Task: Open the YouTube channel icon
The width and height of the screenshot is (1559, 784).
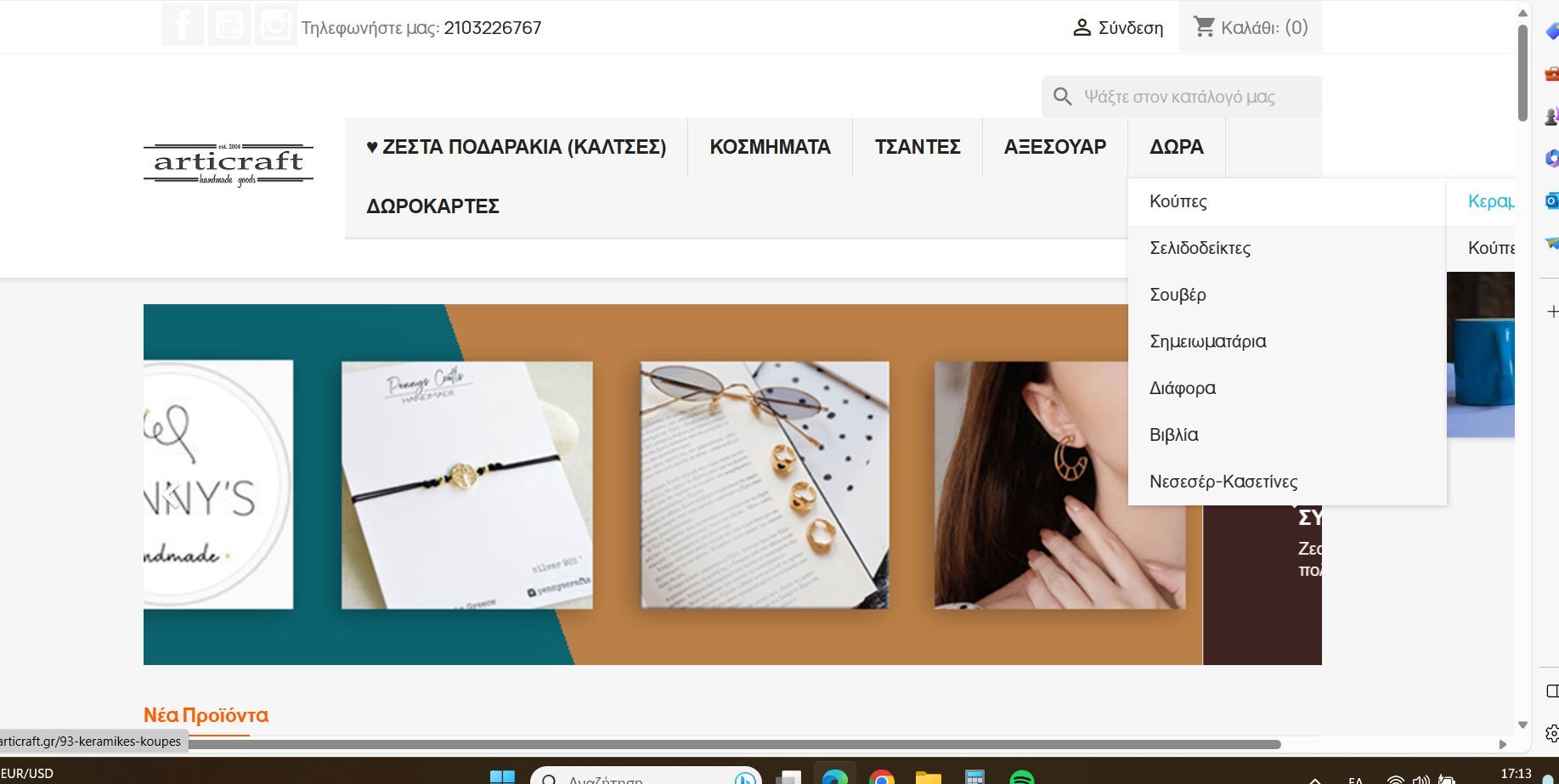Action: (x=229, y=25)
